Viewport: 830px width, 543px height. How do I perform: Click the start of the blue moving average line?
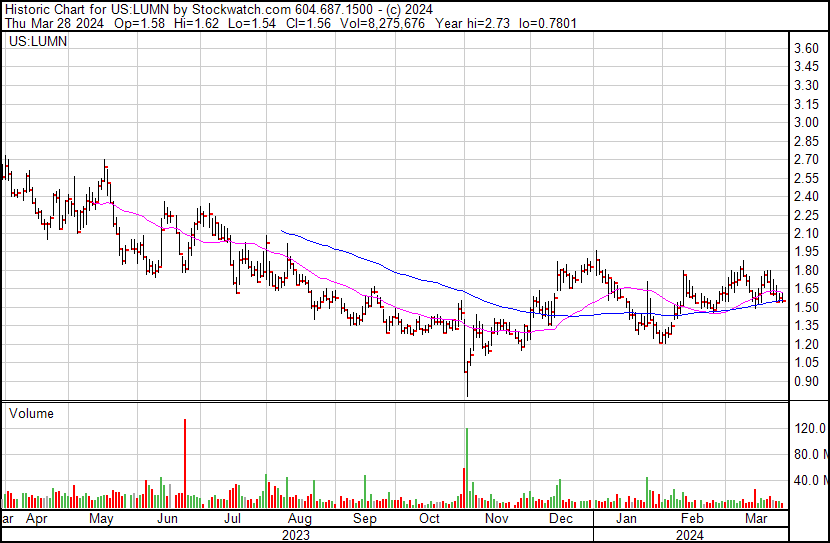(x=282, y=231)
